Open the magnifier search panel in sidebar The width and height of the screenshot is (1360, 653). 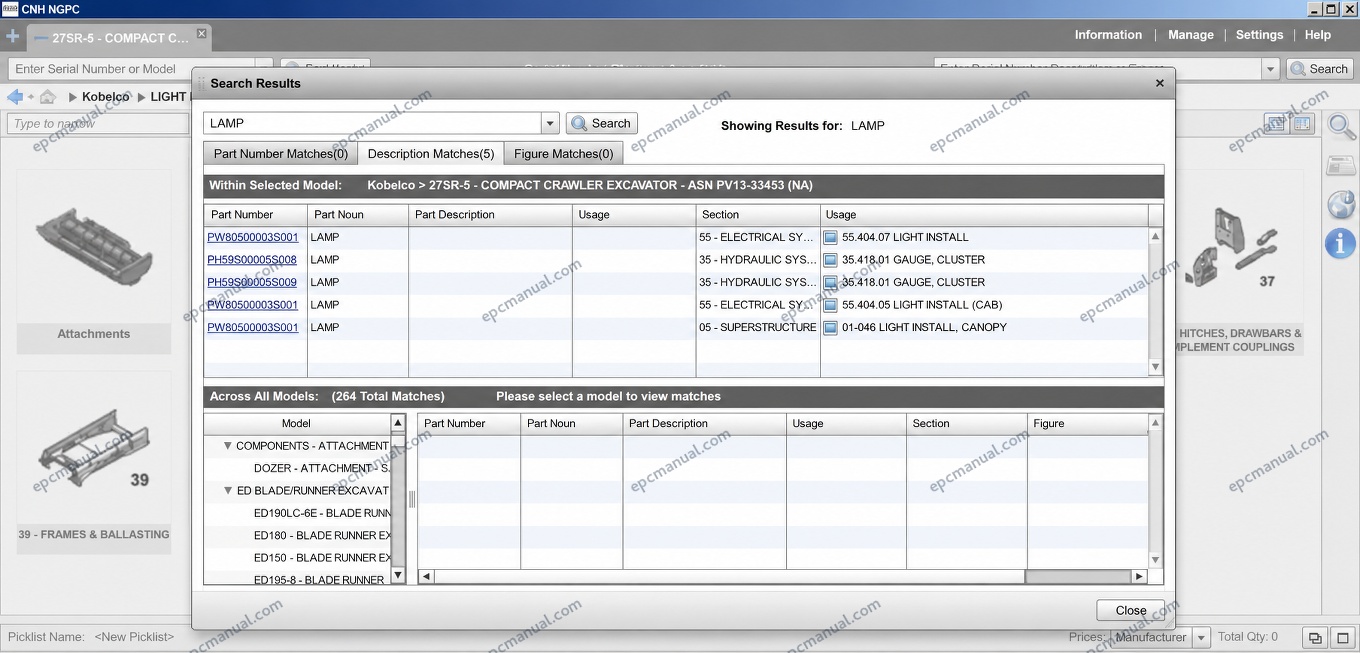pyautogui.click(x=1340, y=126)
